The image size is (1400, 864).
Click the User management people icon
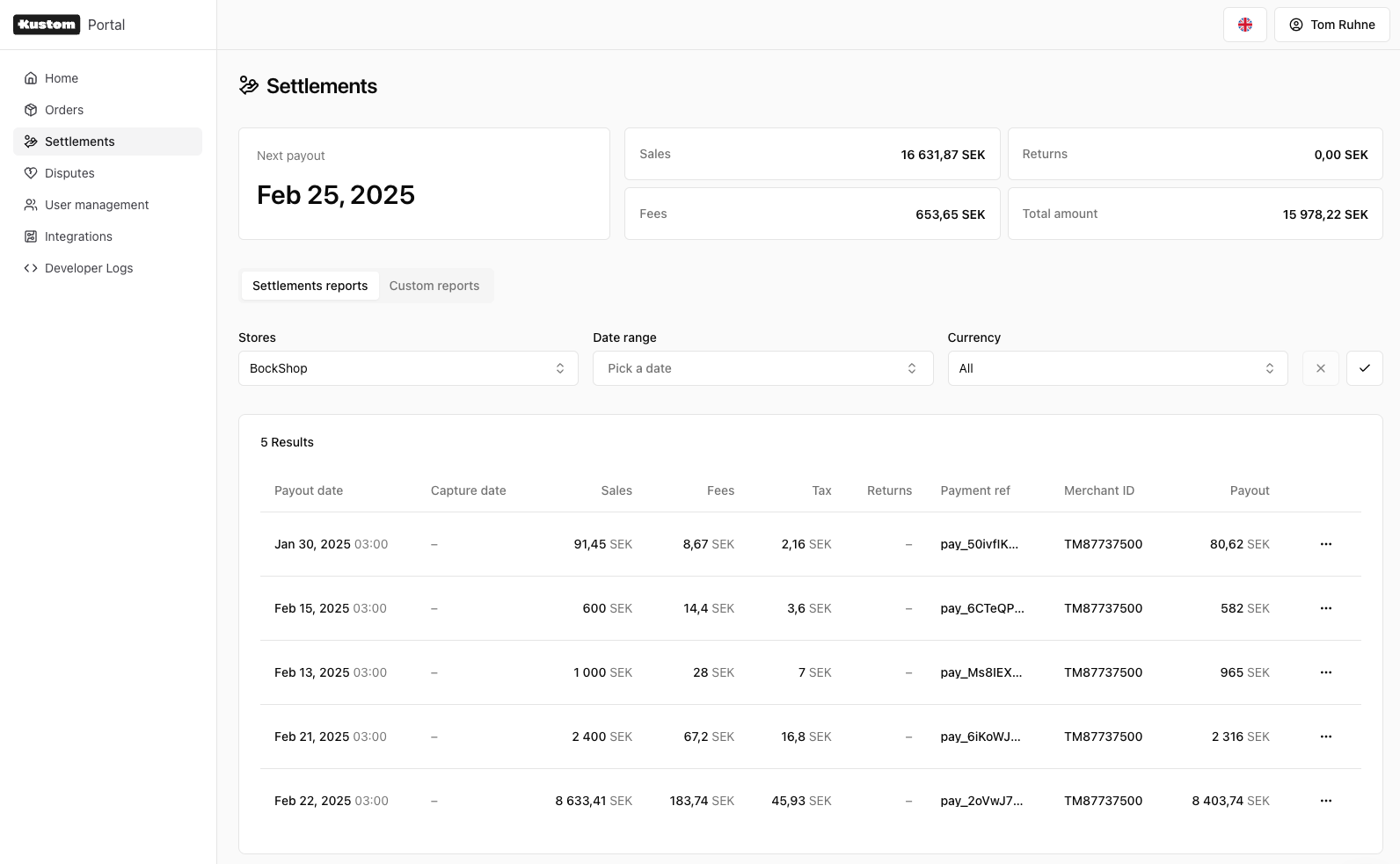pos(31,205)
